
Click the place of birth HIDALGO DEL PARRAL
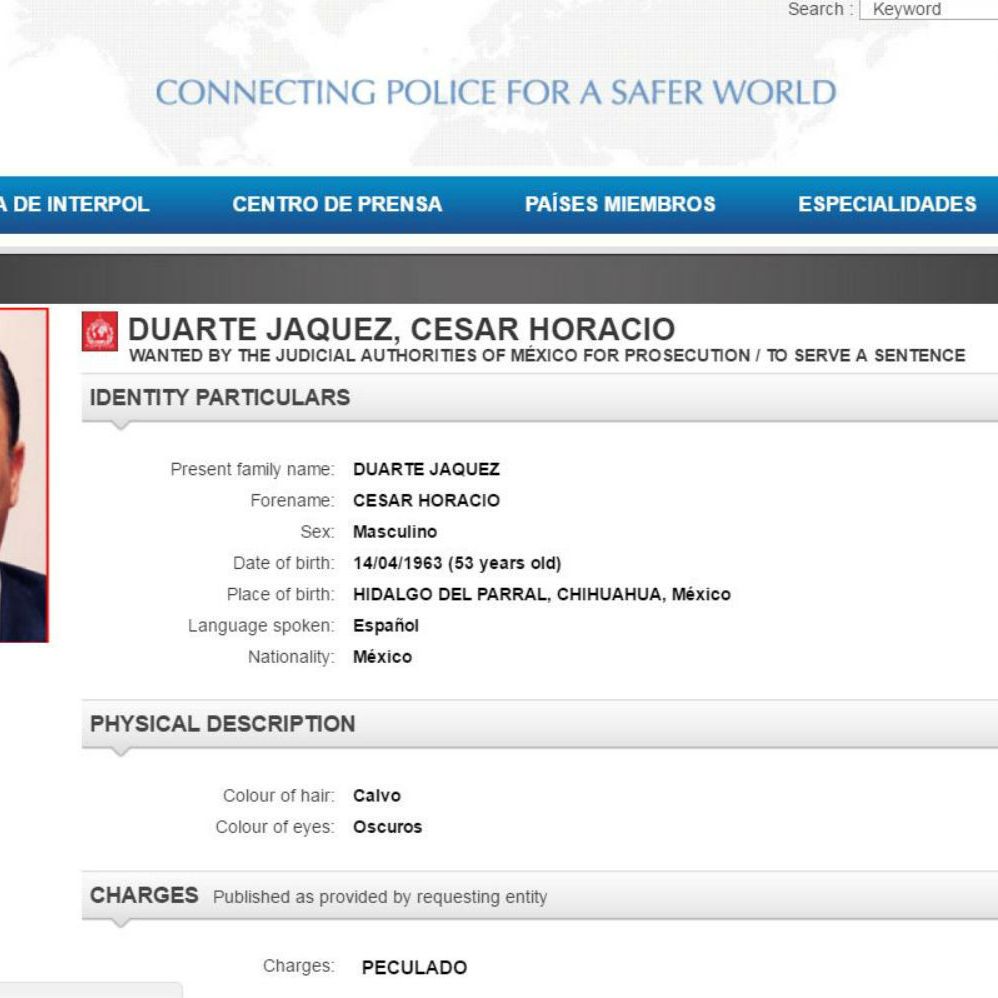click(x=451, y=594)
